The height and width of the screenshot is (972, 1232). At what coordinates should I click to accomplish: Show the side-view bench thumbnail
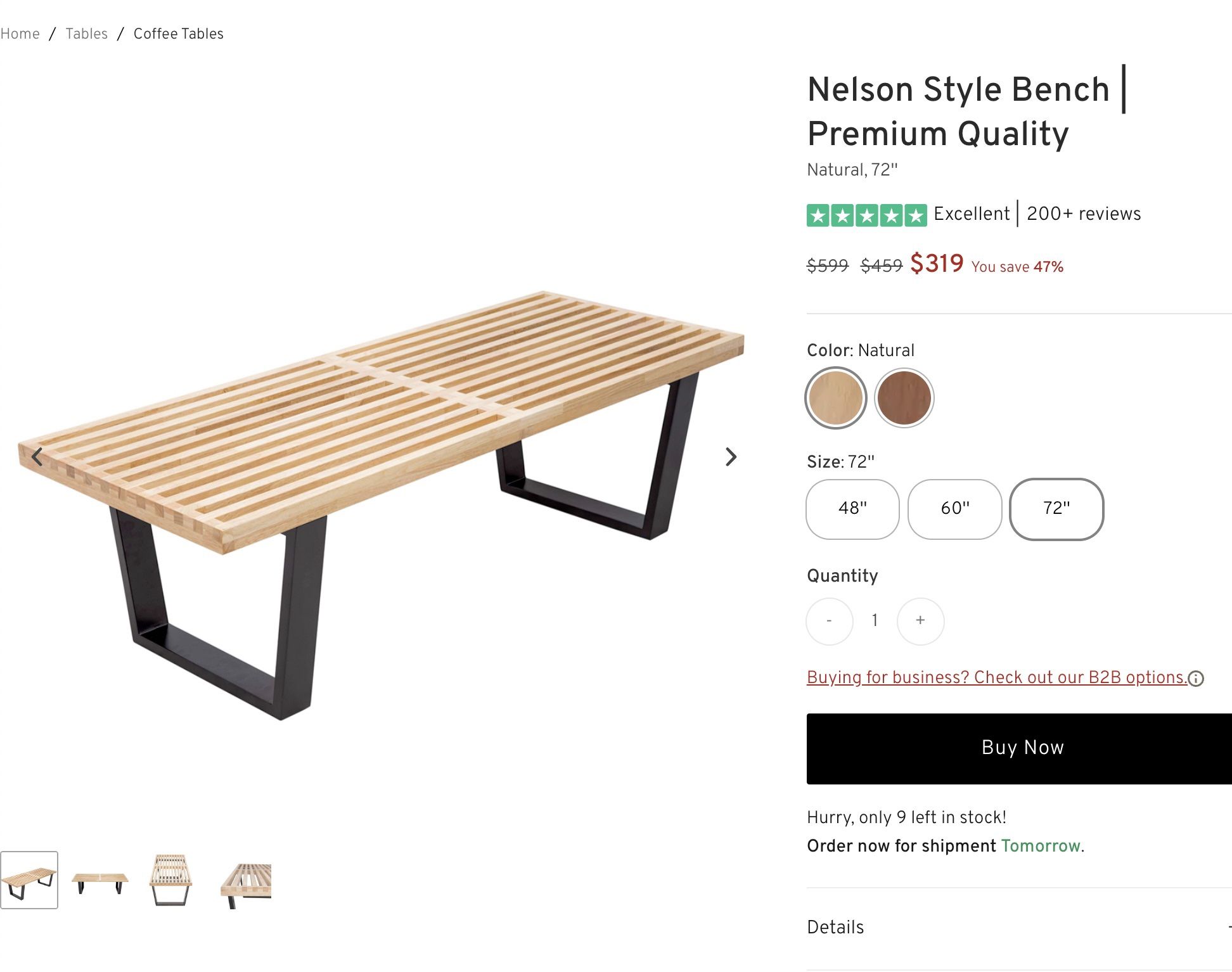(99, 880)
